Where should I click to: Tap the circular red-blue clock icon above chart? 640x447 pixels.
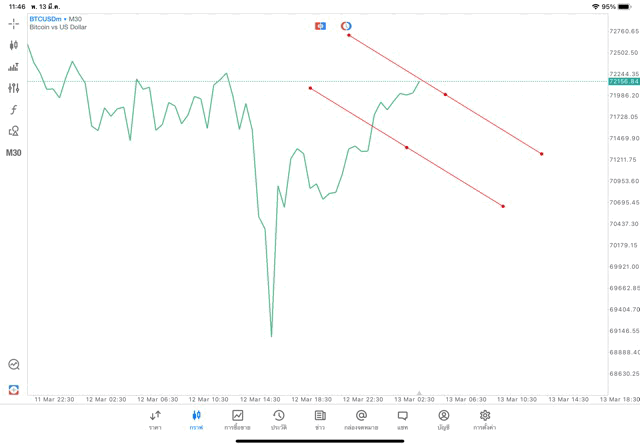pos(346,26)
